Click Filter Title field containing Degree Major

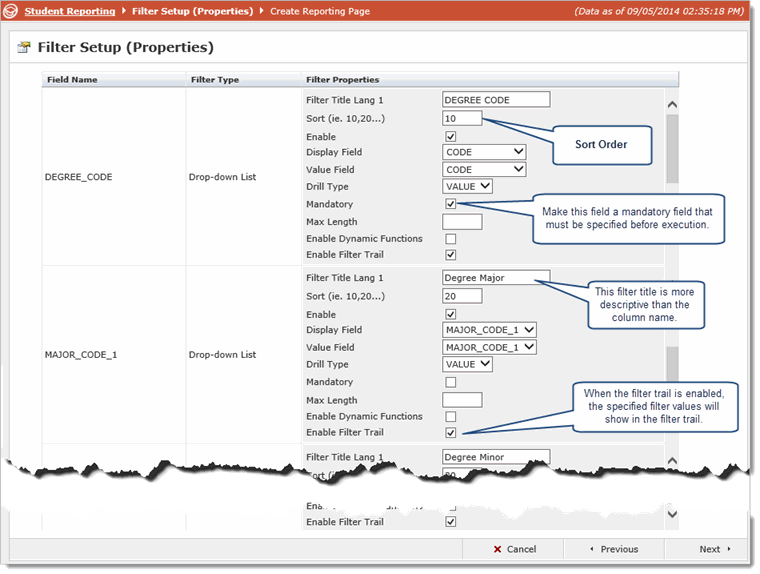click(496, 278)
